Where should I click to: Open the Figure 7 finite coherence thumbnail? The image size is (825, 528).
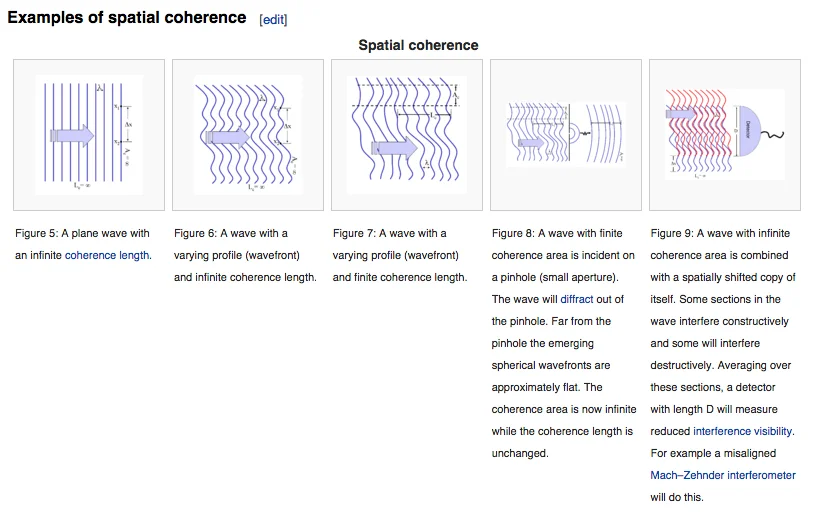[407, 135]
